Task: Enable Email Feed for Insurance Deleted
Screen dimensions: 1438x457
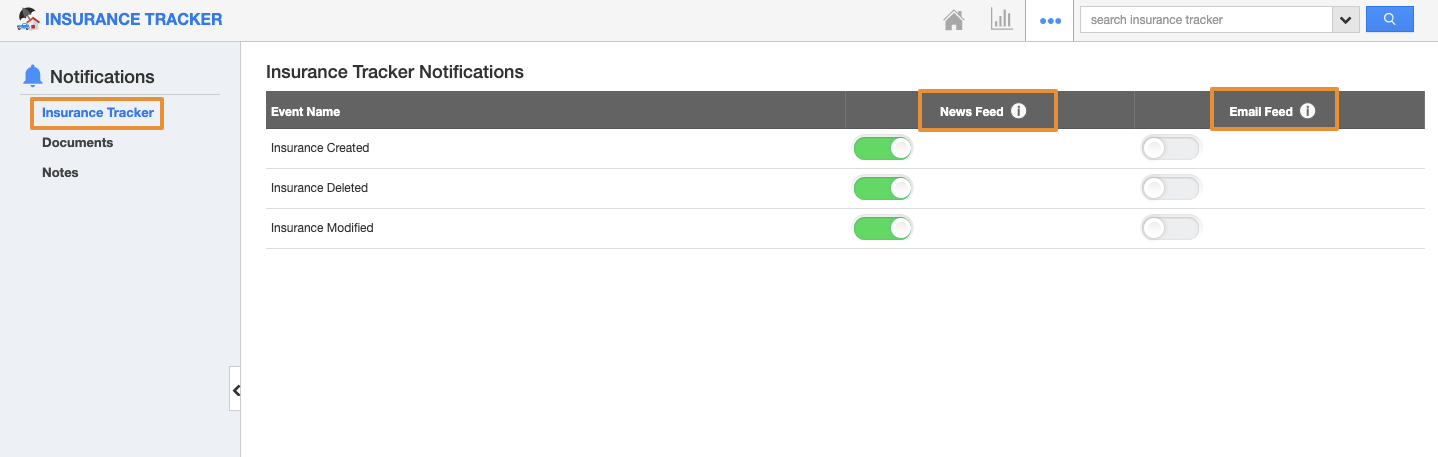Action: click(x=1171, y=188)
